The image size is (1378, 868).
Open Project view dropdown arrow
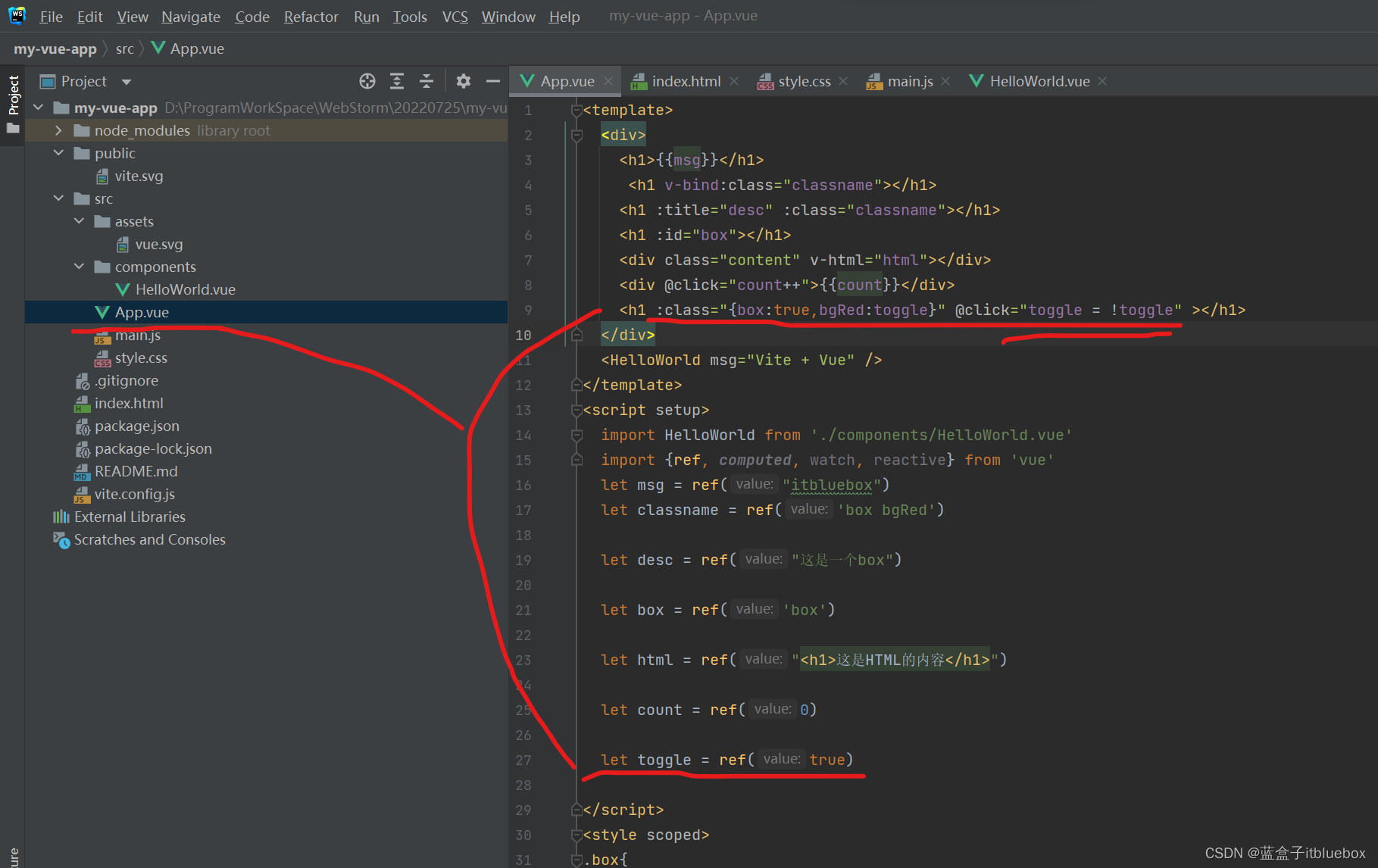[127, 82]
